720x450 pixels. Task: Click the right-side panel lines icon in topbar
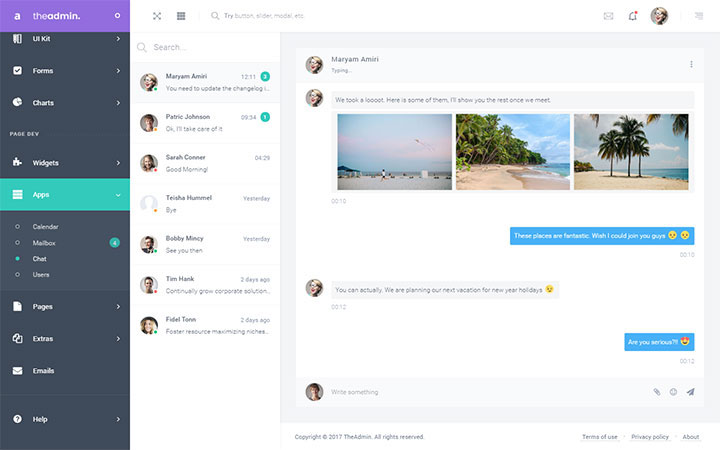tap(698, 16)
